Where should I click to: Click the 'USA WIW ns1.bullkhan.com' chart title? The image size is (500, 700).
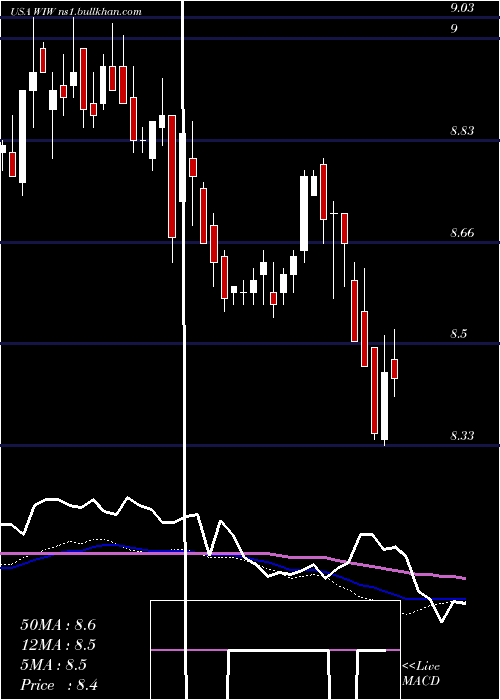coord(76,12)
